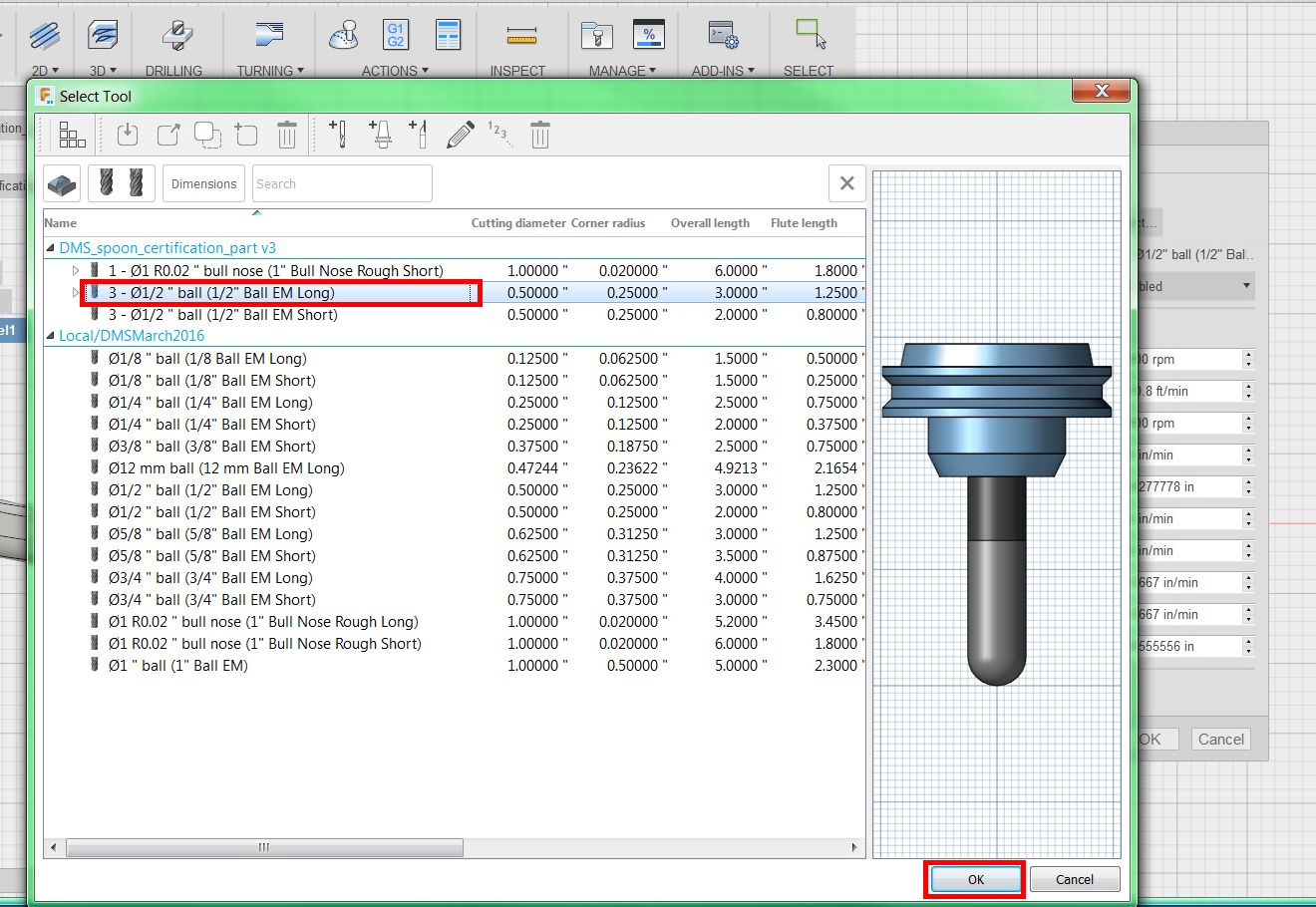This screenshot has width=1316, height=907.
Task: Click the add new turning tool icon
Action: [419, 135]
